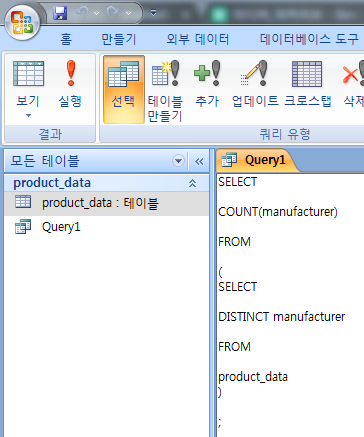Click the COUNT(manufacturer) line in SQL
364x437 pixels.
(278, 212)
